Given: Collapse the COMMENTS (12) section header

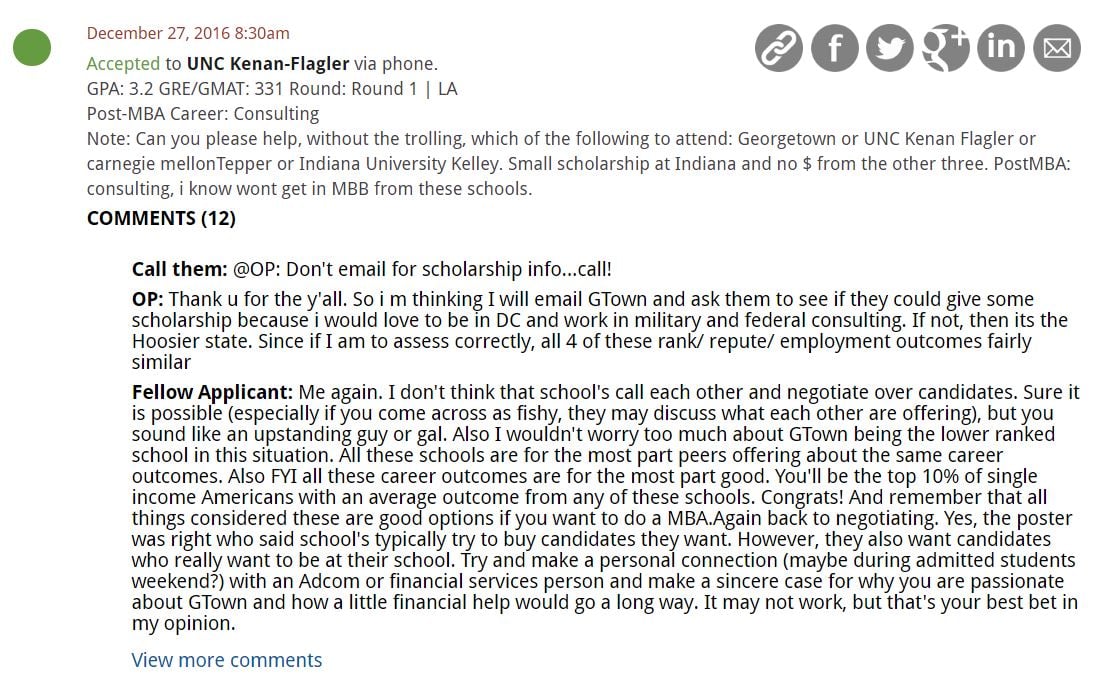Looking at the screenshot, I should [161, 218].
